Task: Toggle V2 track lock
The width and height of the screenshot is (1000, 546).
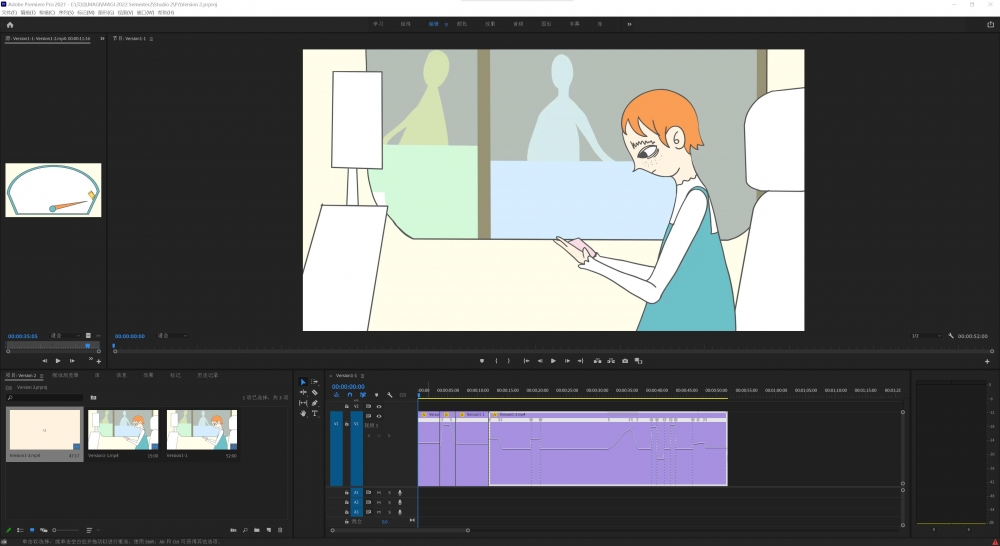Action: tap(347, 406)
